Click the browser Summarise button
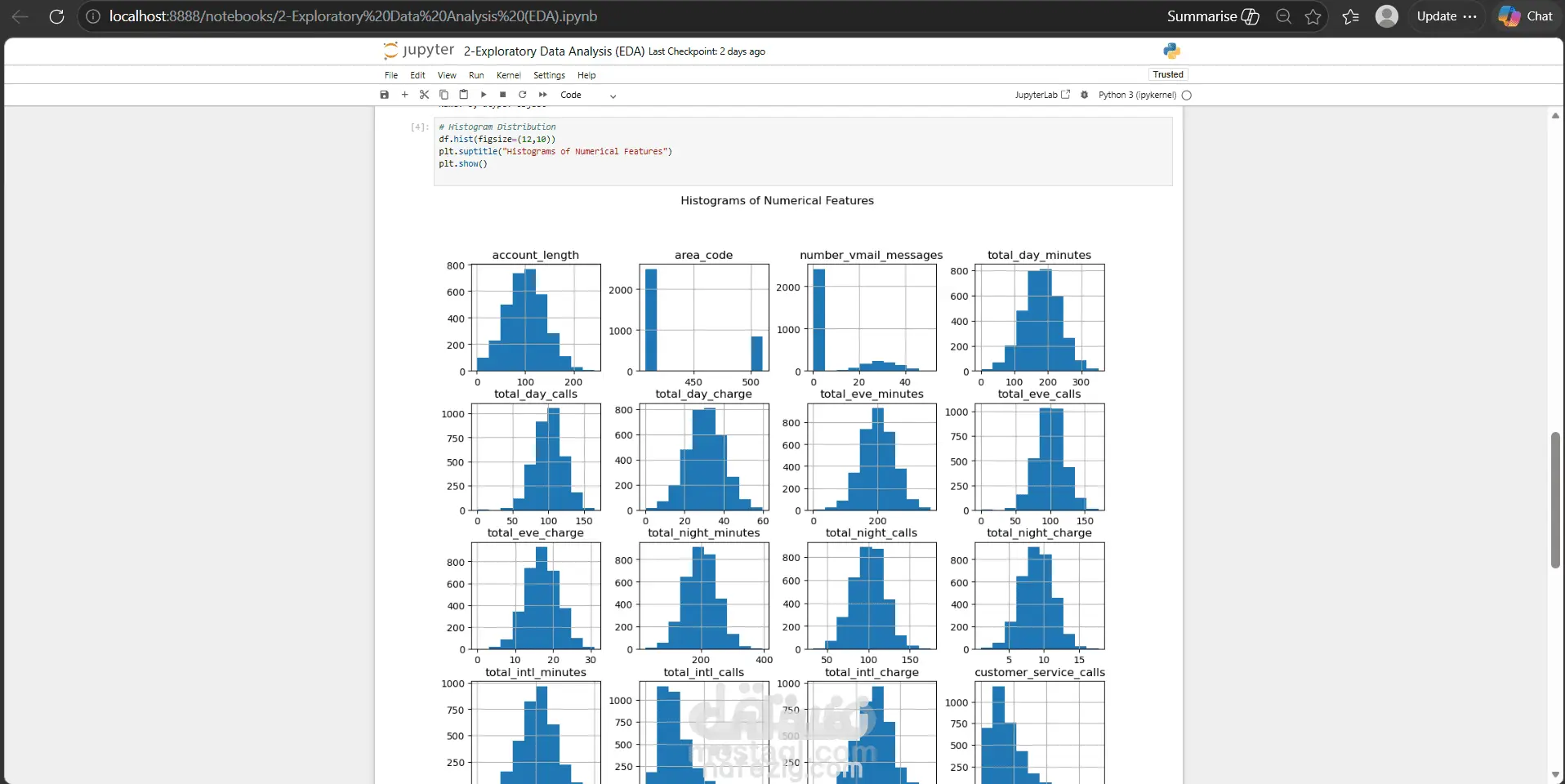Viewport: 1565px width, 784px height. coord(1213,16)
